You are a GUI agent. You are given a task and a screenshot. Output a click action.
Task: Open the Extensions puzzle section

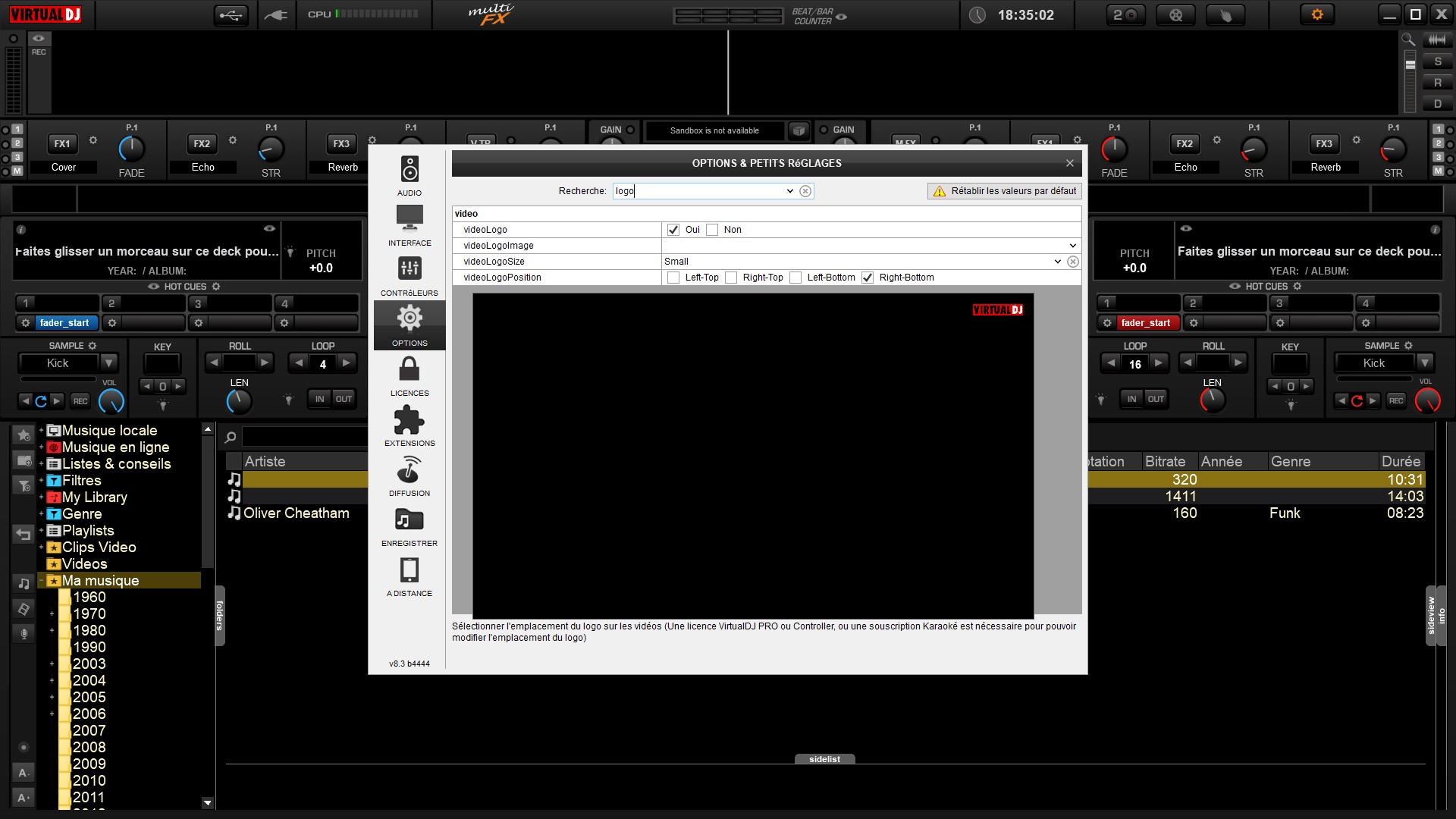point(409,425)
